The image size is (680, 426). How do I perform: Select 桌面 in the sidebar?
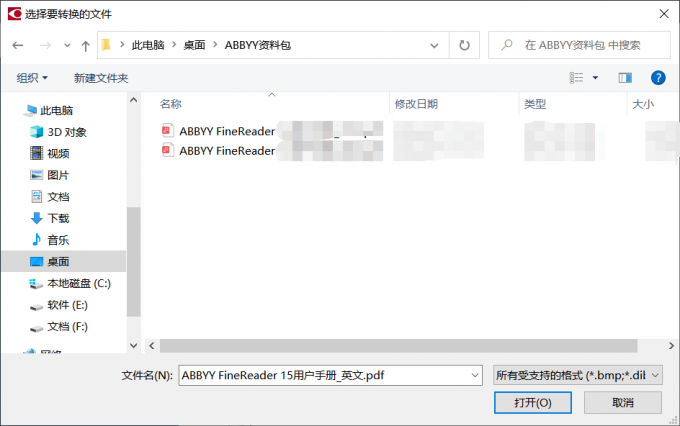63,262
